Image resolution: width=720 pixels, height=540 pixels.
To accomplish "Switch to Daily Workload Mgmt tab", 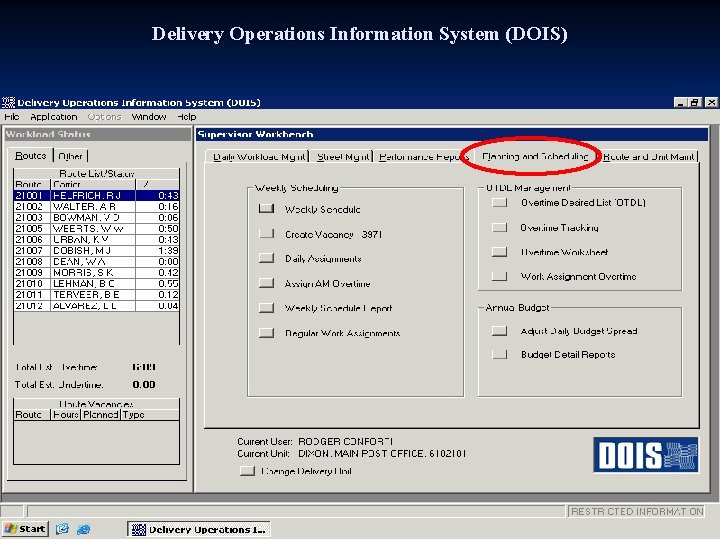I will coord(259,157).
